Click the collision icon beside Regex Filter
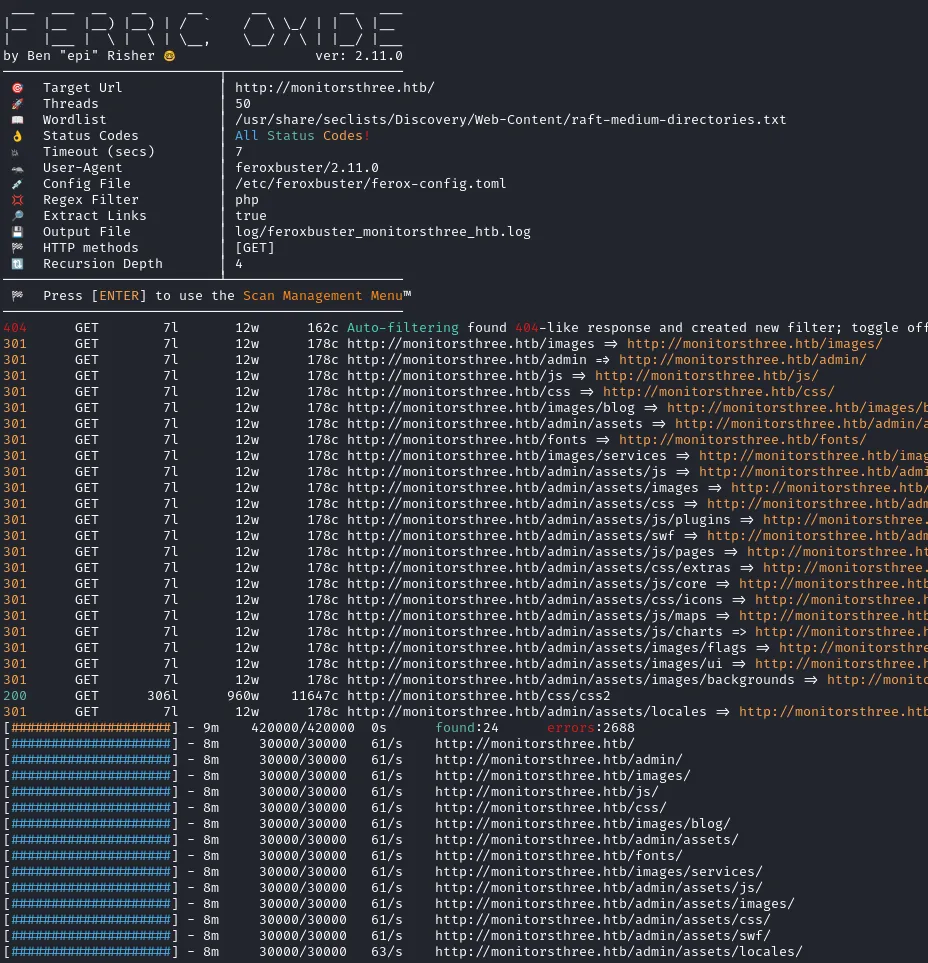The image size is (928, 963). coord(17,200)
